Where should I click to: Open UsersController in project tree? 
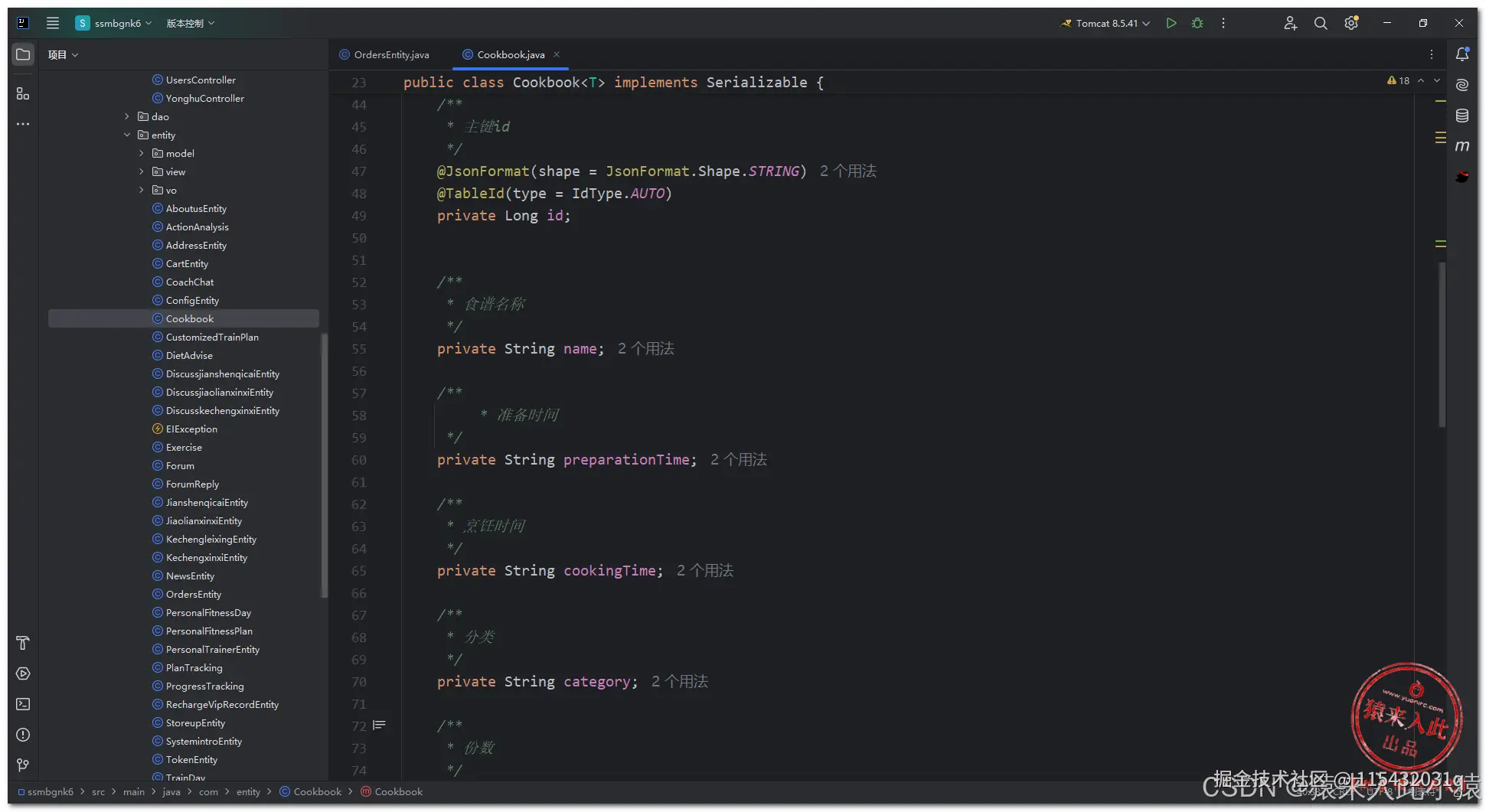201,80
